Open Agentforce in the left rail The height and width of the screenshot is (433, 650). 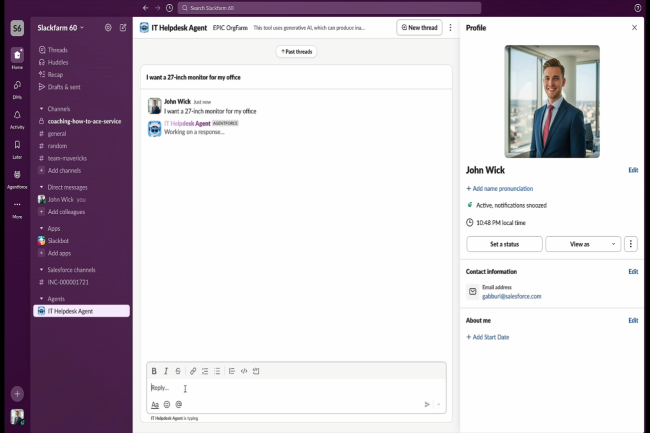pyautogui.click(x=17, y=179)
